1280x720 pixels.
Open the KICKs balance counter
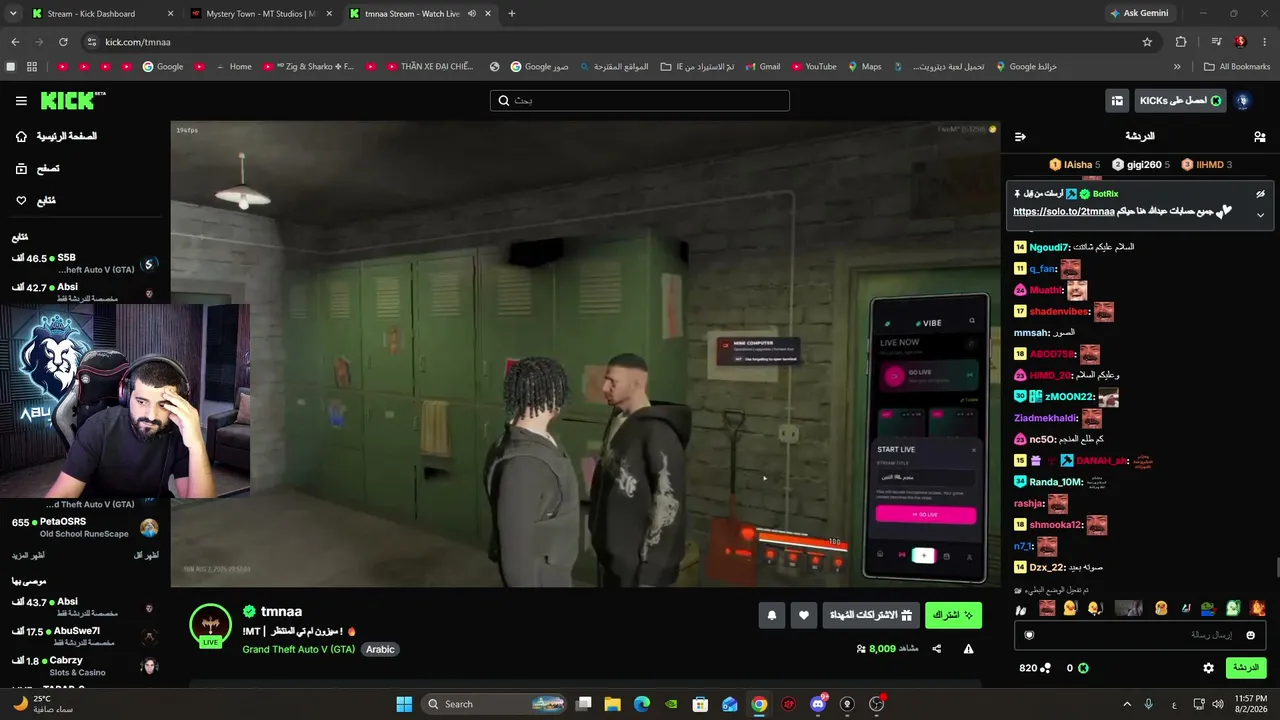1077,668
